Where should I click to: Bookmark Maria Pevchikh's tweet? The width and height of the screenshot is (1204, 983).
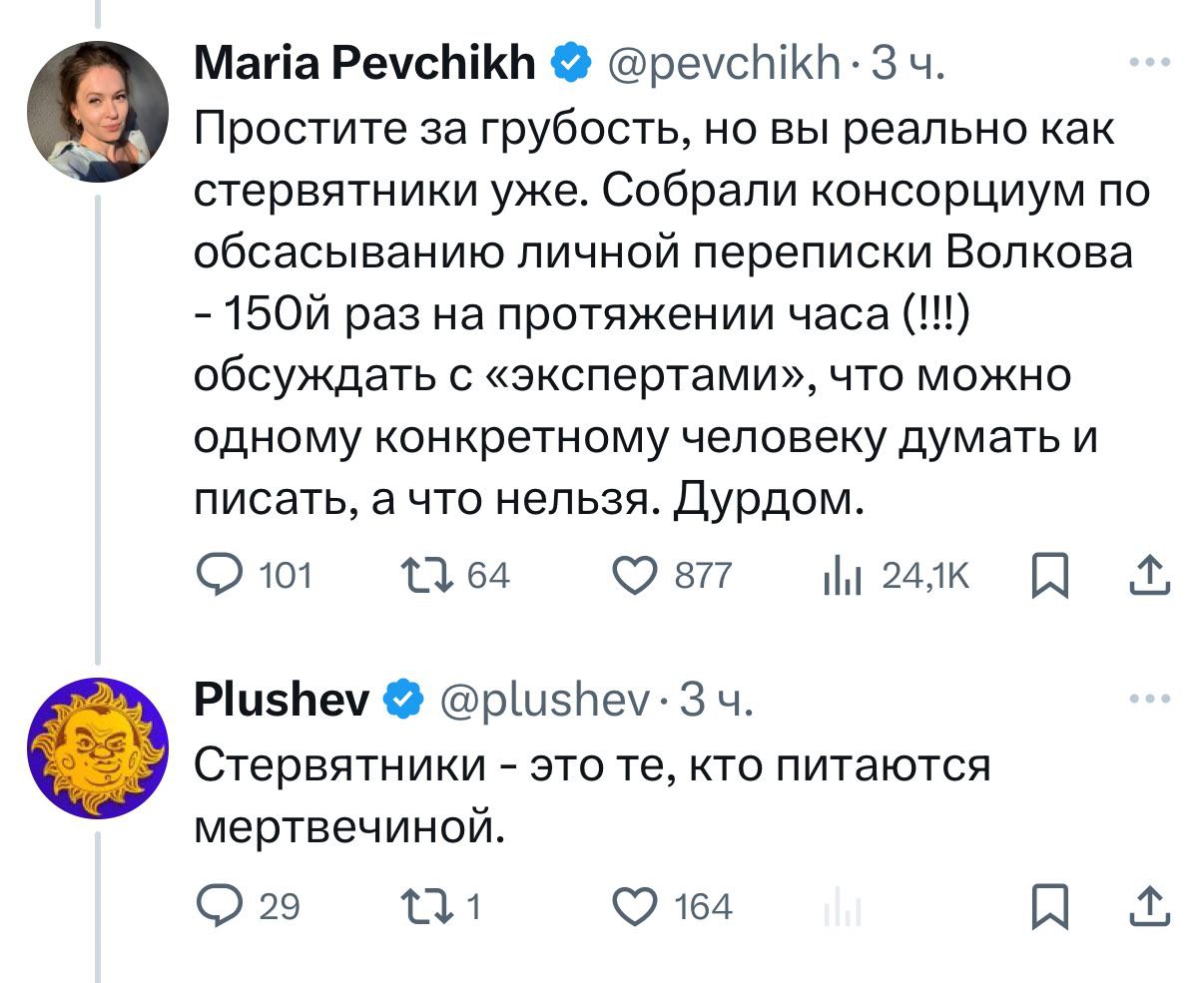1048,576
